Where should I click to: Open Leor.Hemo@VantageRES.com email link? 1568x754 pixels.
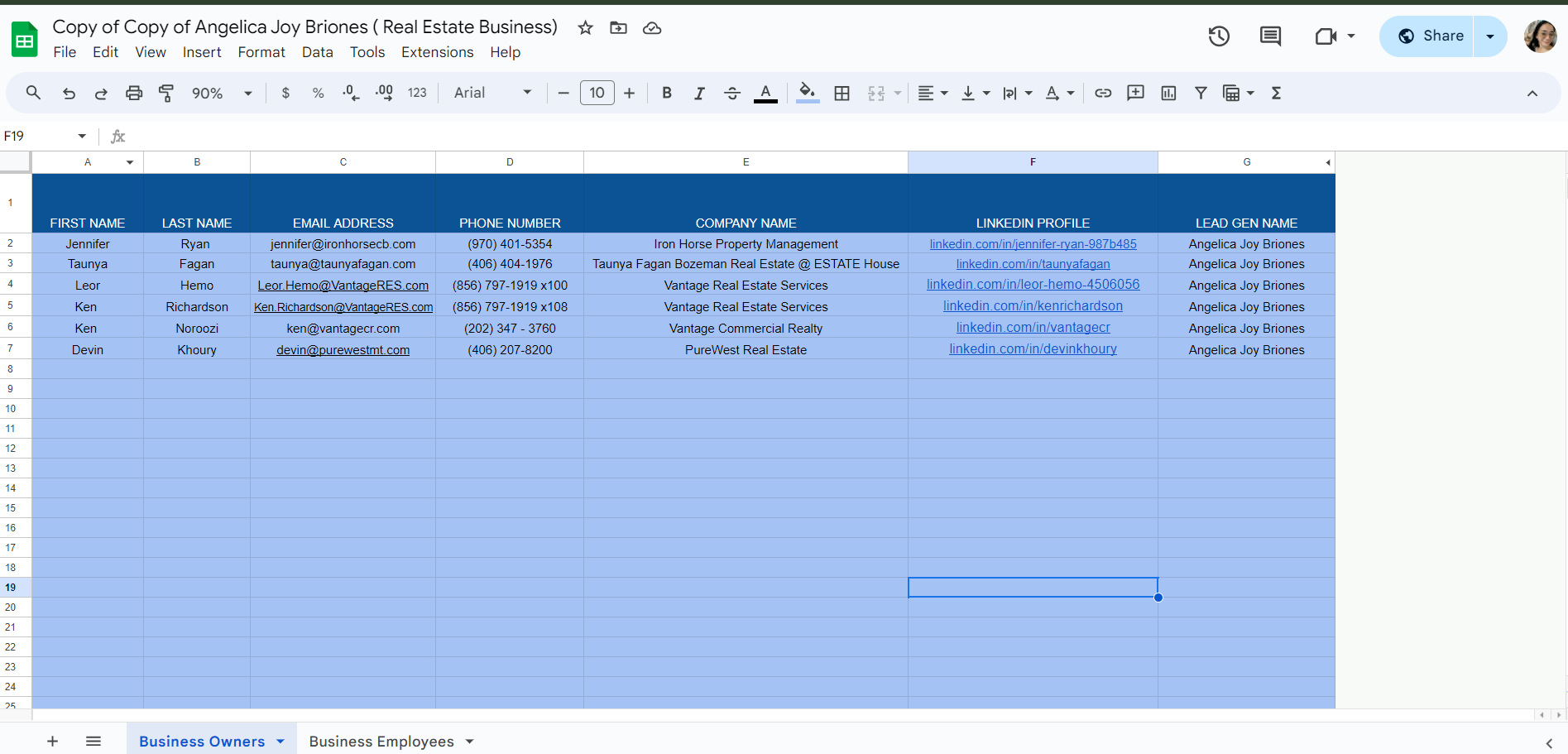343,286
